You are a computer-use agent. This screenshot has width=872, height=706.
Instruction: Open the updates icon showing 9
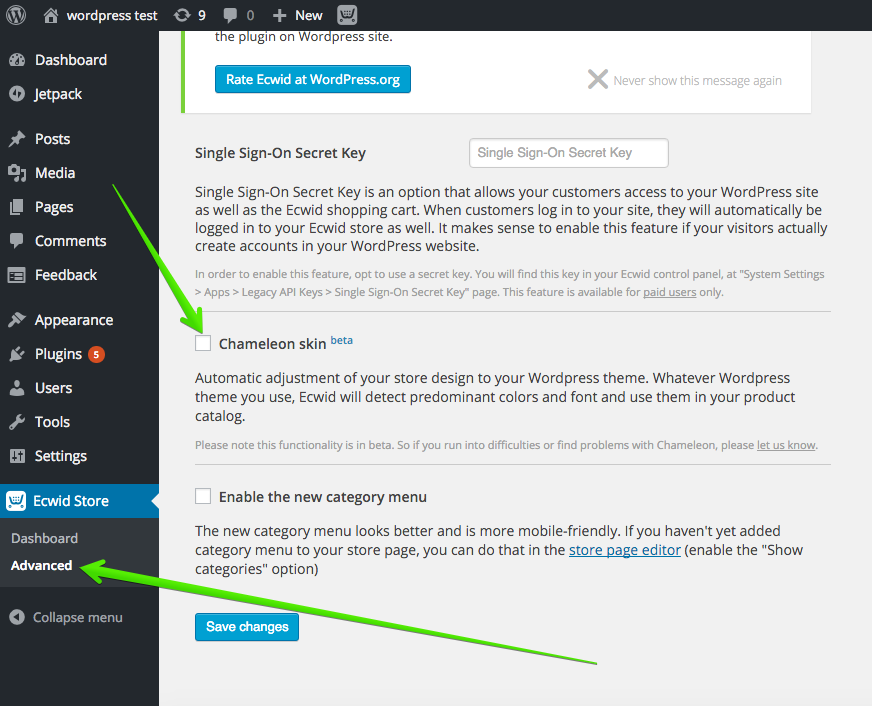182,15
